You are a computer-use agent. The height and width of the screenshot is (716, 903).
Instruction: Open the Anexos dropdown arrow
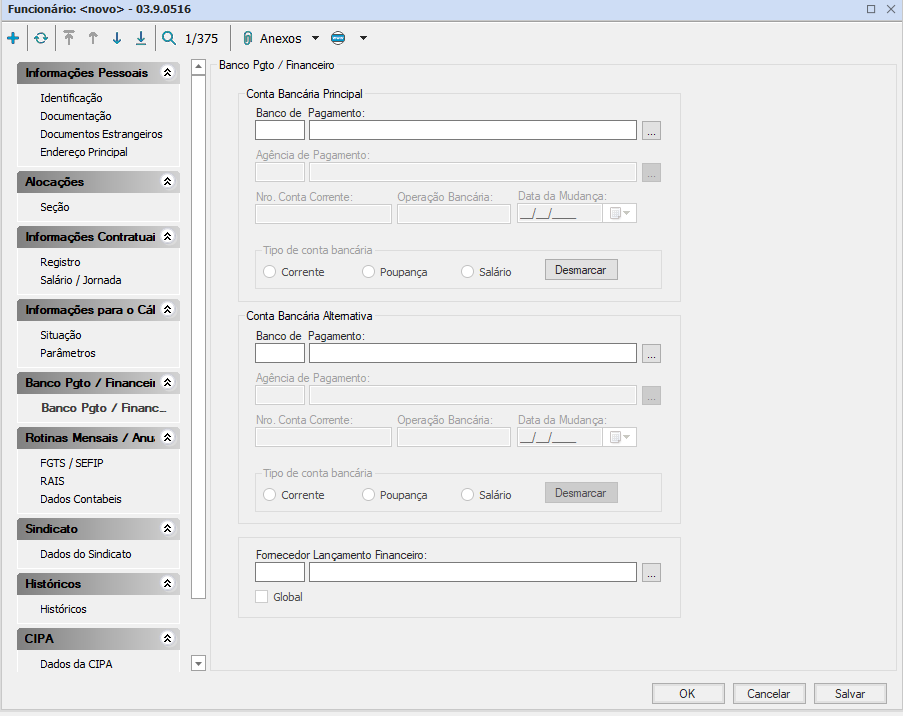315,39
